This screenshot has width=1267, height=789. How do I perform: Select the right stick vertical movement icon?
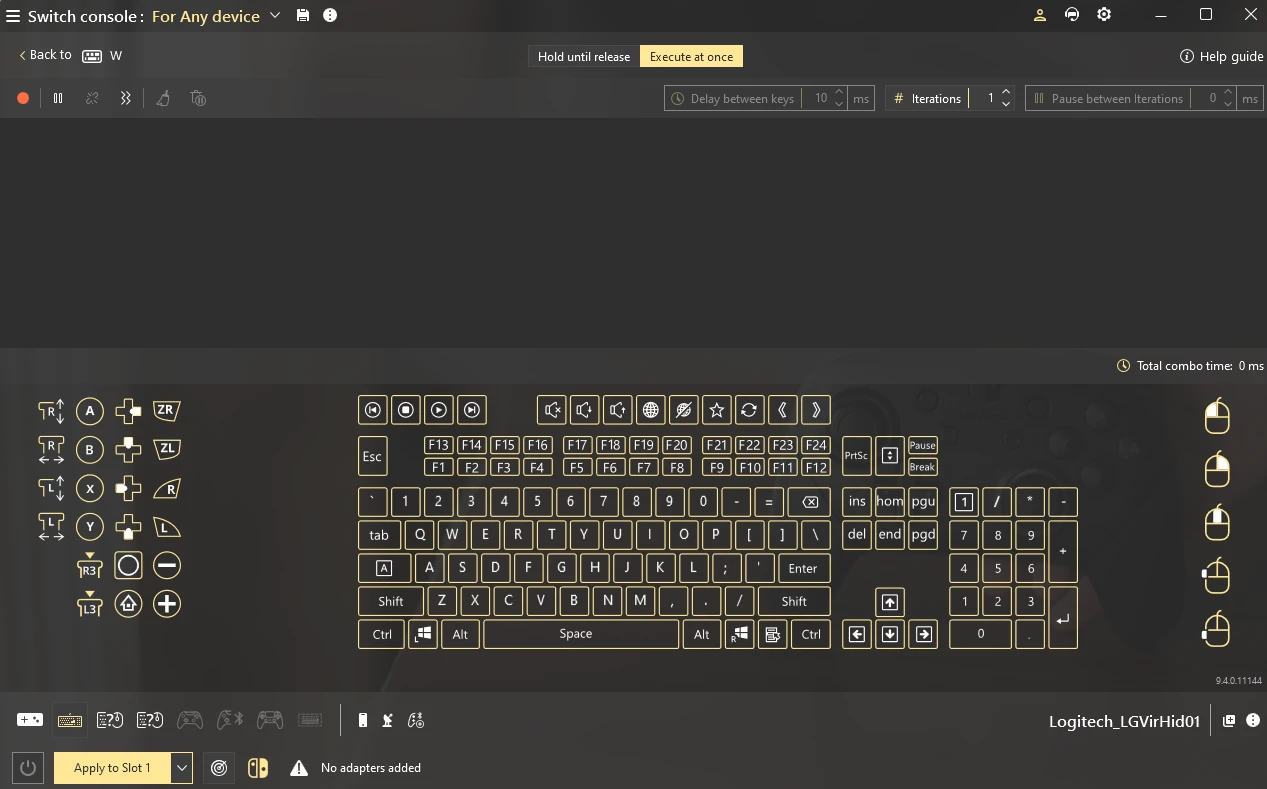pos(51,411)
